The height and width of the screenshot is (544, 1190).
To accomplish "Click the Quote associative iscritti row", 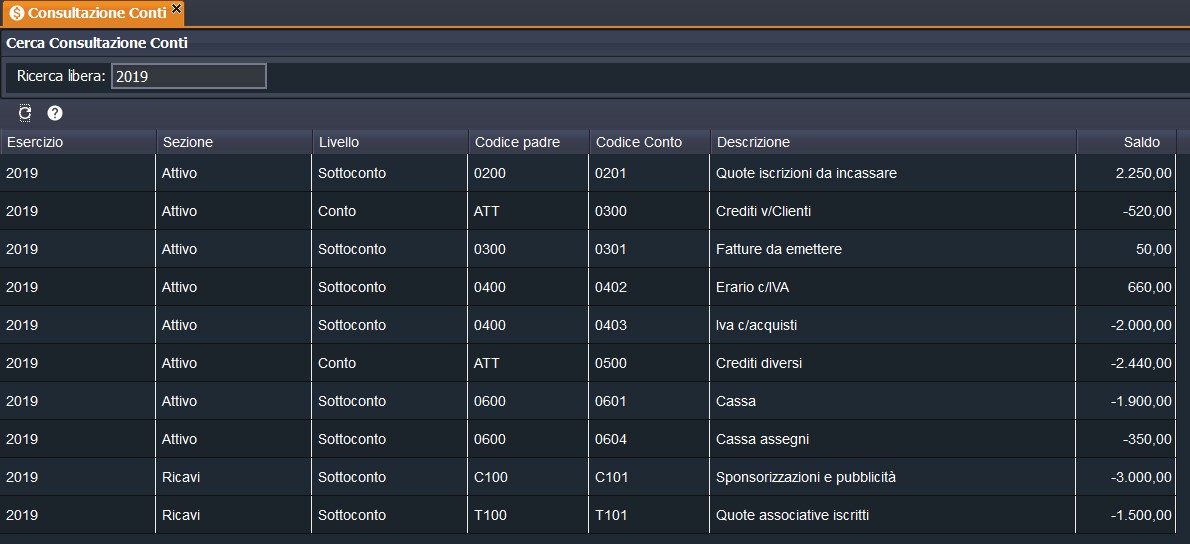I will click(x=792, y=515).
